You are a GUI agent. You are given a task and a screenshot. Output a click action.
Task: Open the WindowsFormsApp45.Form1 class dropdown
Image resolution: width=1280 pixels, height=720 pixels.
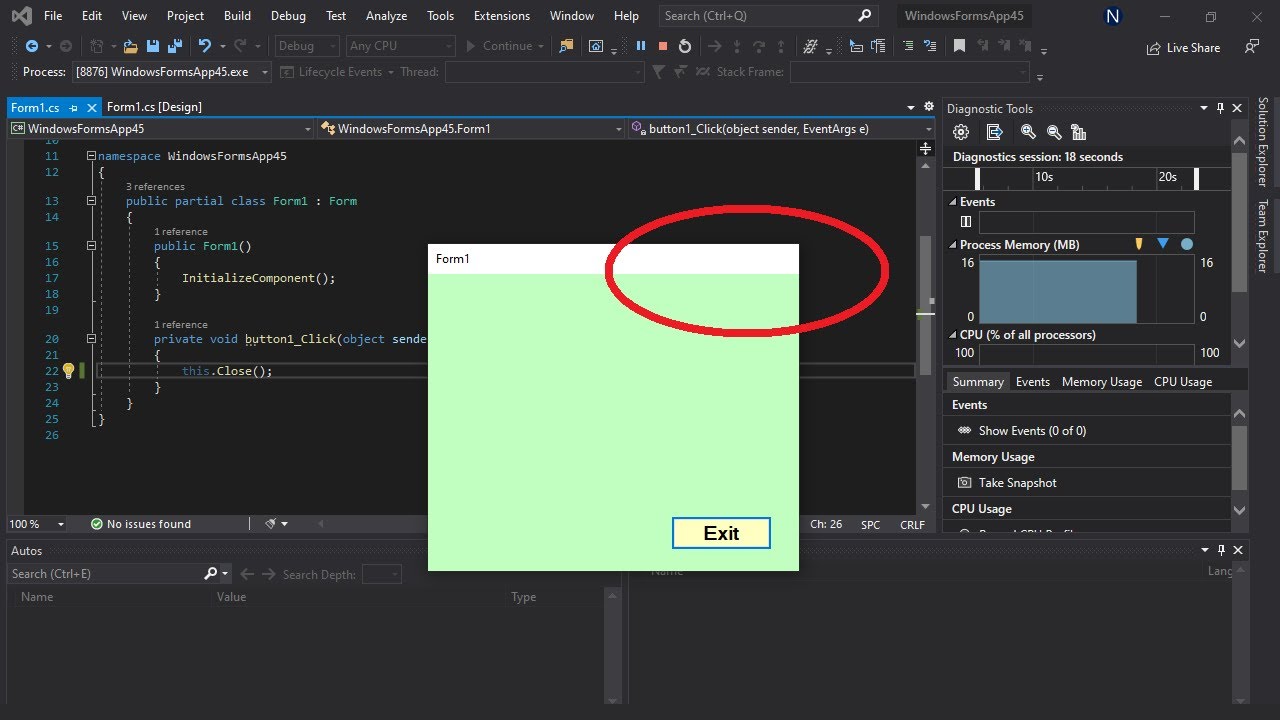471,128
